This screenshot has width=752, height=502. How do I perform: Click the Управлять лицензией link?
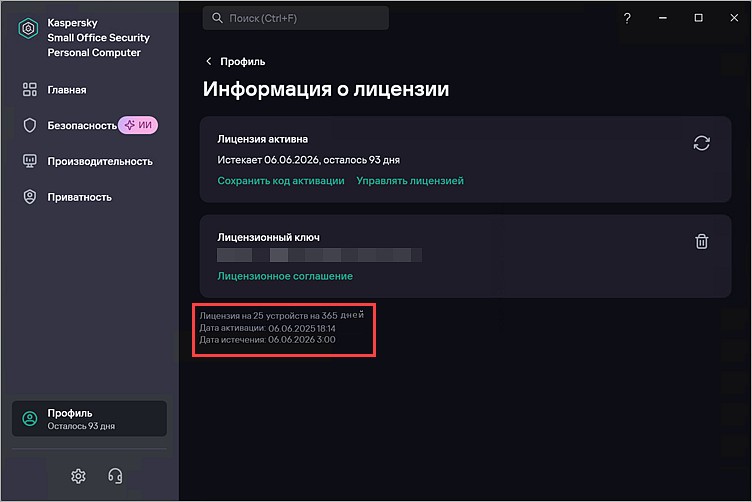(410, 181)
